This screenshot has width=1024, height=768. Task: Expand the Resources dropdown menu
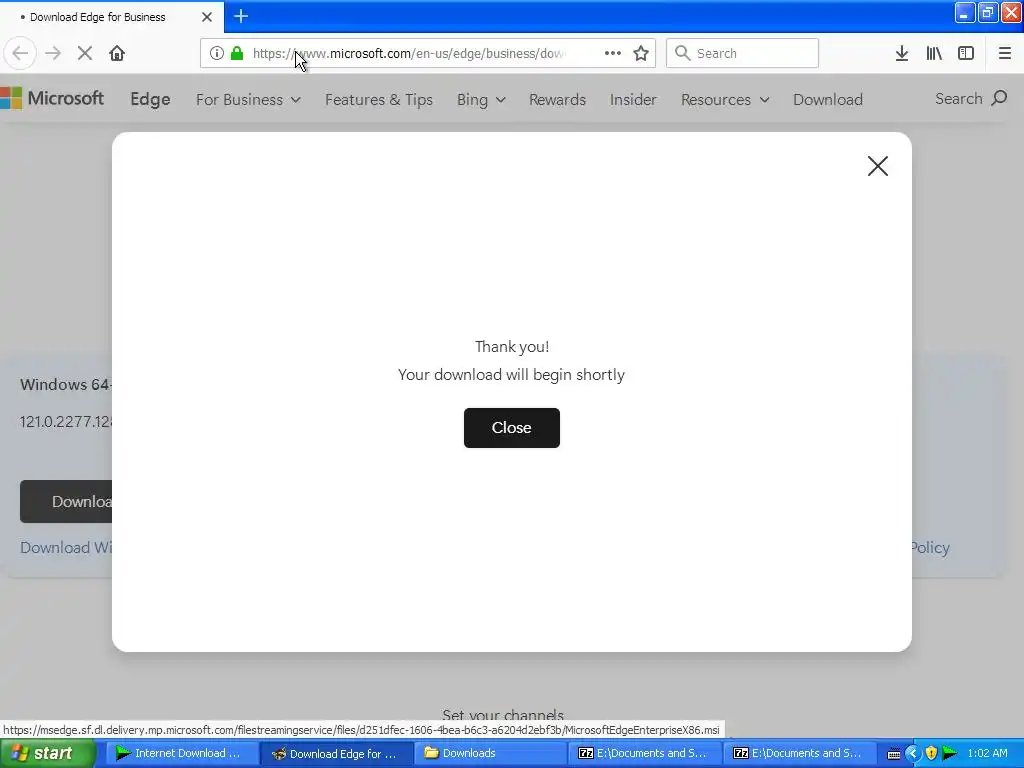coord(725,99)
